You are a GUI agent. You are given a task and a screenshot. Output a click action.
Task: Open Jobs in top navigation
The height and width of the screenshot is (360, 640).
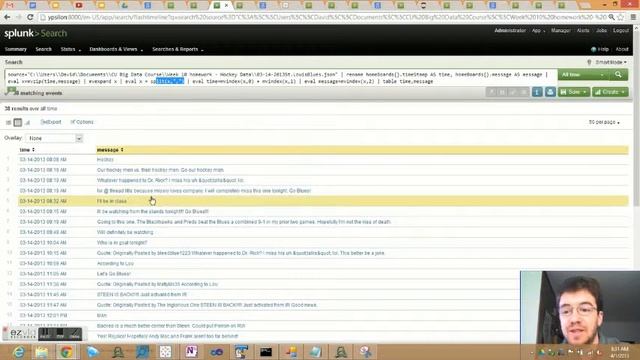(x=601, y=31)
